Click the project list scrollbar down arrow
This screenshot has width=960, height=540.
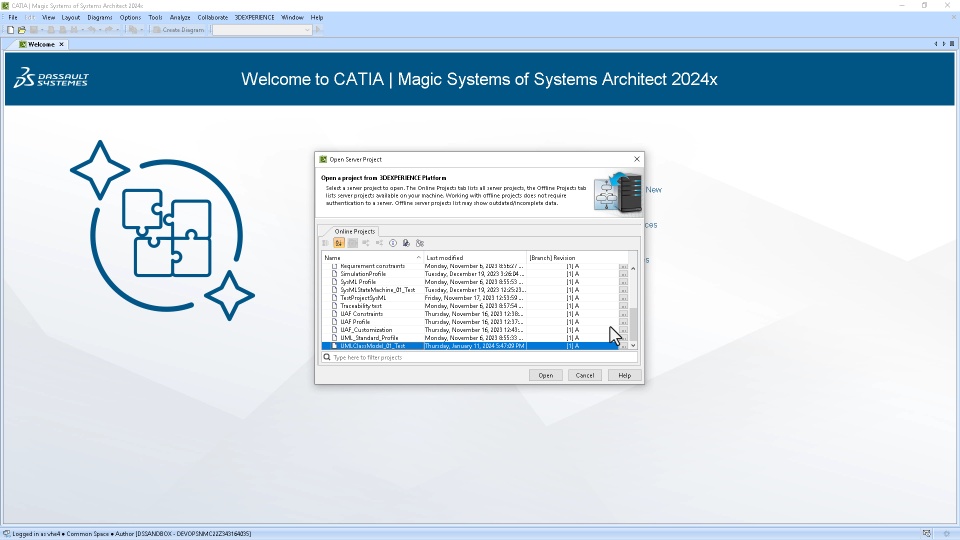633,346
